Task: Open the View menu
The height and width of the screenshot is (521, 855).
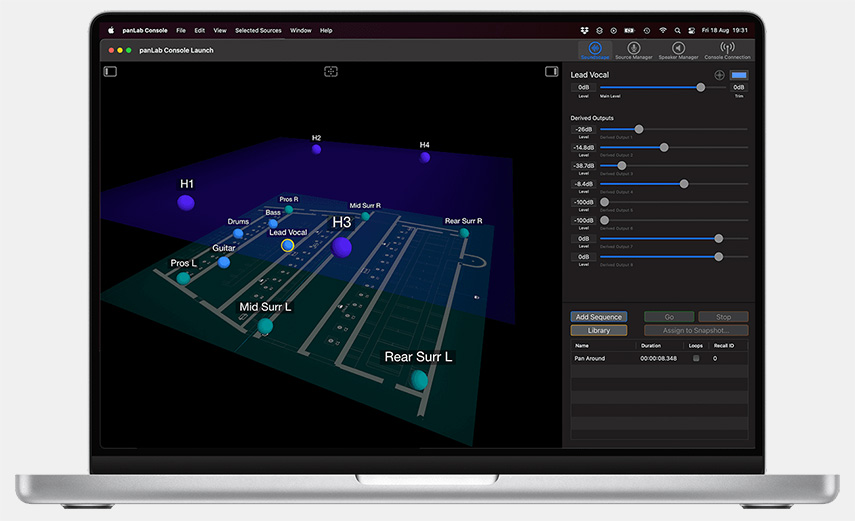Action: click(220, 31)
